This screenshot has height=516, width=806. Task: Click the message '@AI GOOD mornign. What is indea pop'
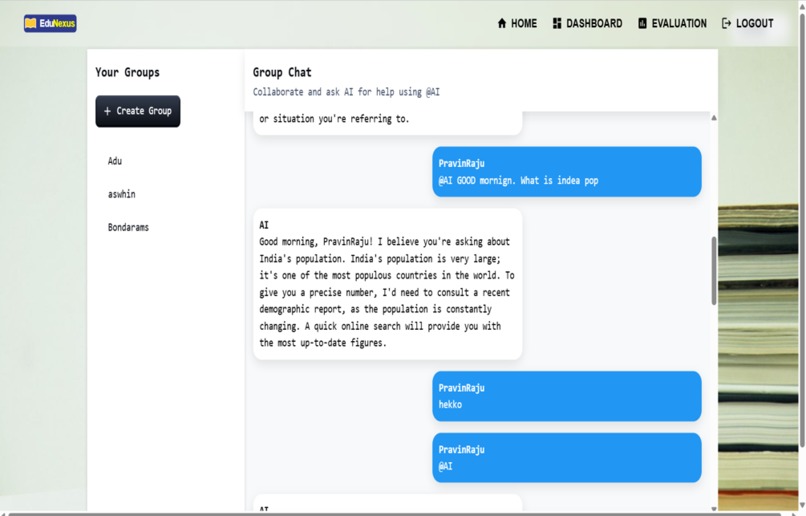click(566, 172)
